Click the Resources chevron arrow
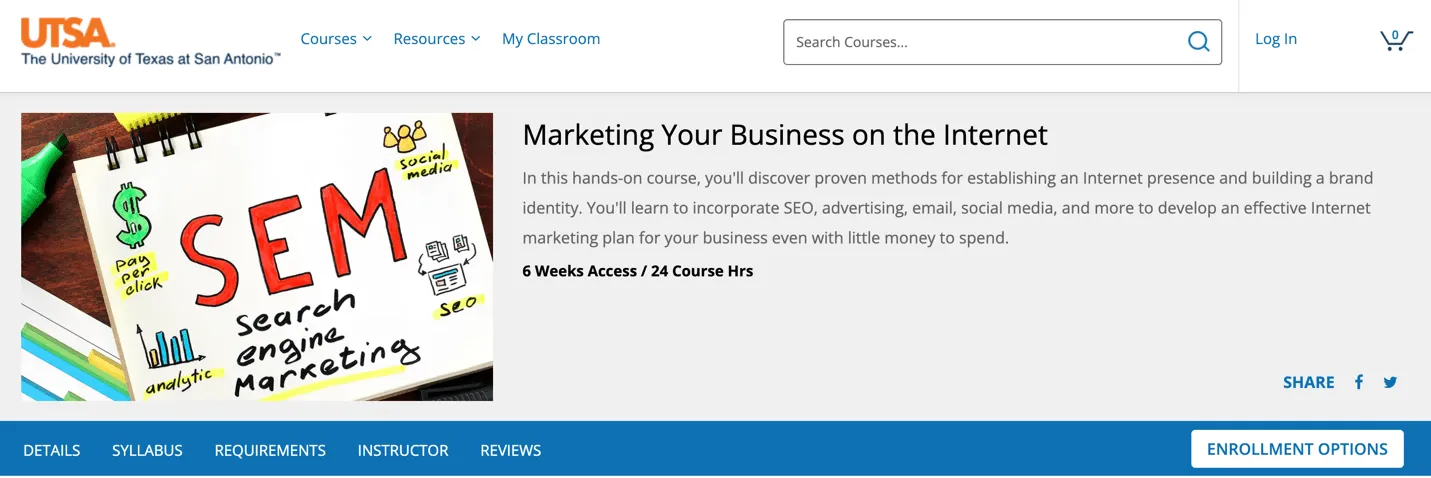The height and width of the screenshot is (478, 1431). (475, 39)
